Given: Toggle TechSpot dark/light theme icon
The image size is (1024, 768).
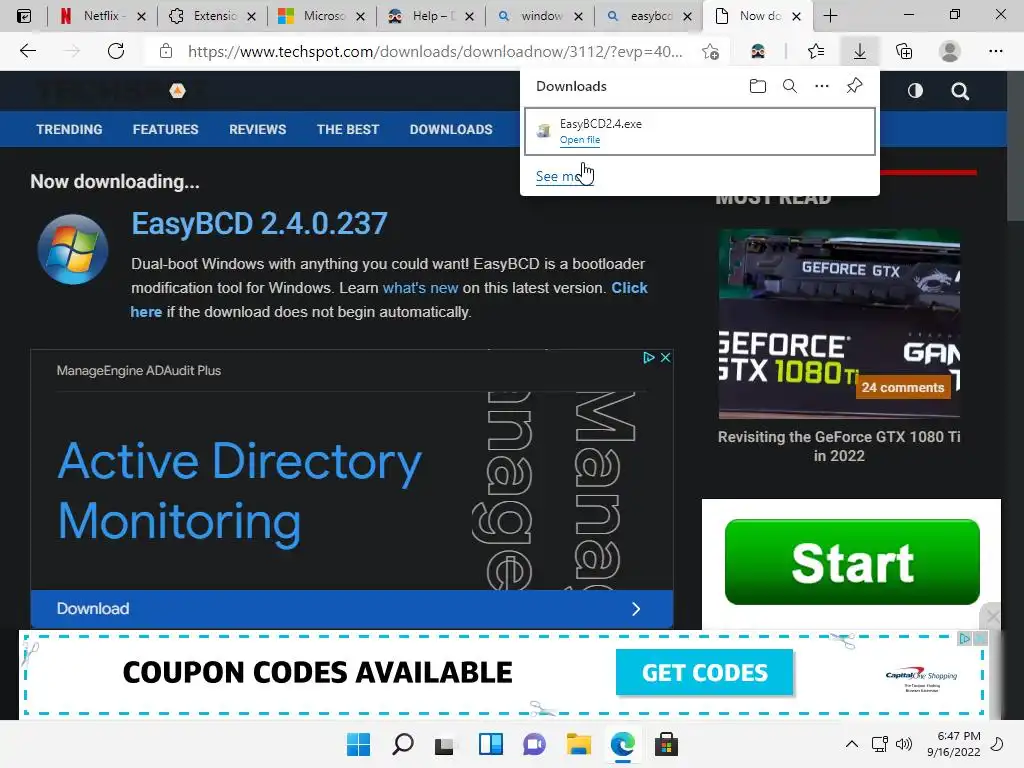Looking at the screenshot, I should 915,91.
